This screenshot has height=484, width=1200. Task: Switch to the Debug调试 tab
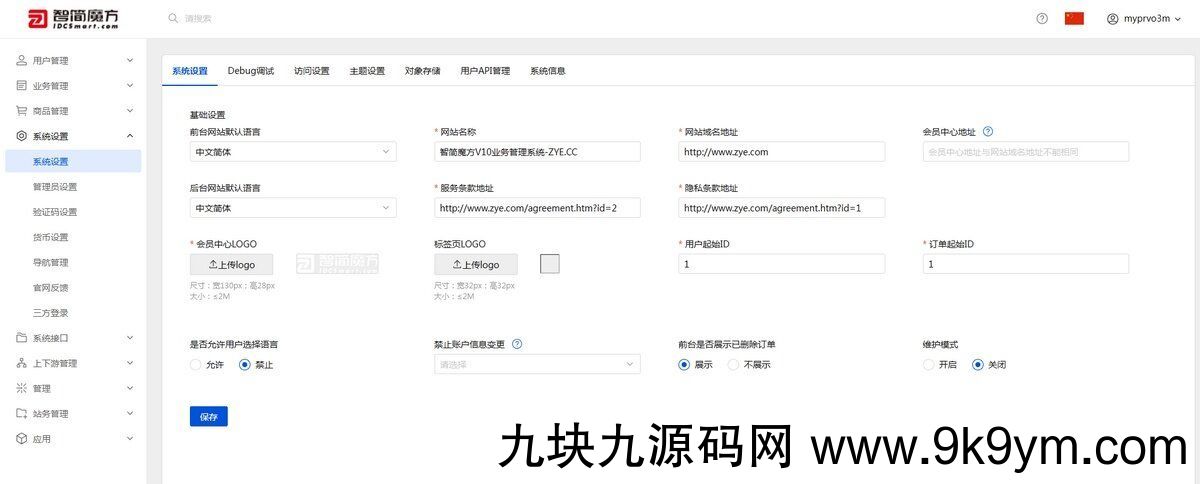tap(250, 71)
